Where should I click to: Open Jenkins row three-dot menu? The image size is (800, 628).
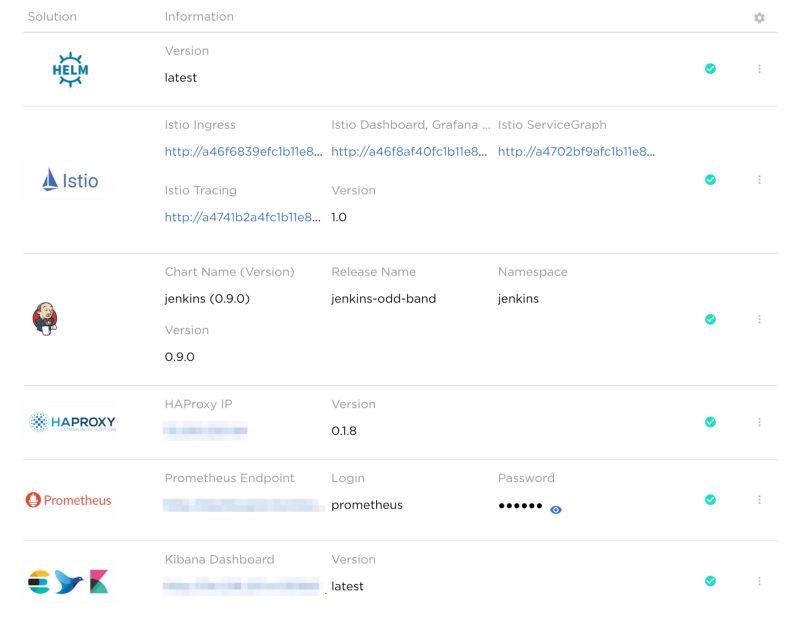pyautogui.click(x=759, y=319)
